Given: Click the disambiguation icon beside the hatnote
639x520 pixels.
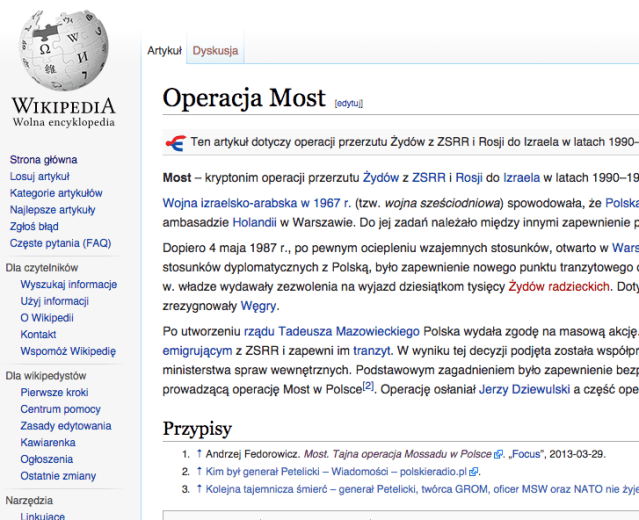Looking at the screenshot, I should pyautogui.click(x=176, y=142).
